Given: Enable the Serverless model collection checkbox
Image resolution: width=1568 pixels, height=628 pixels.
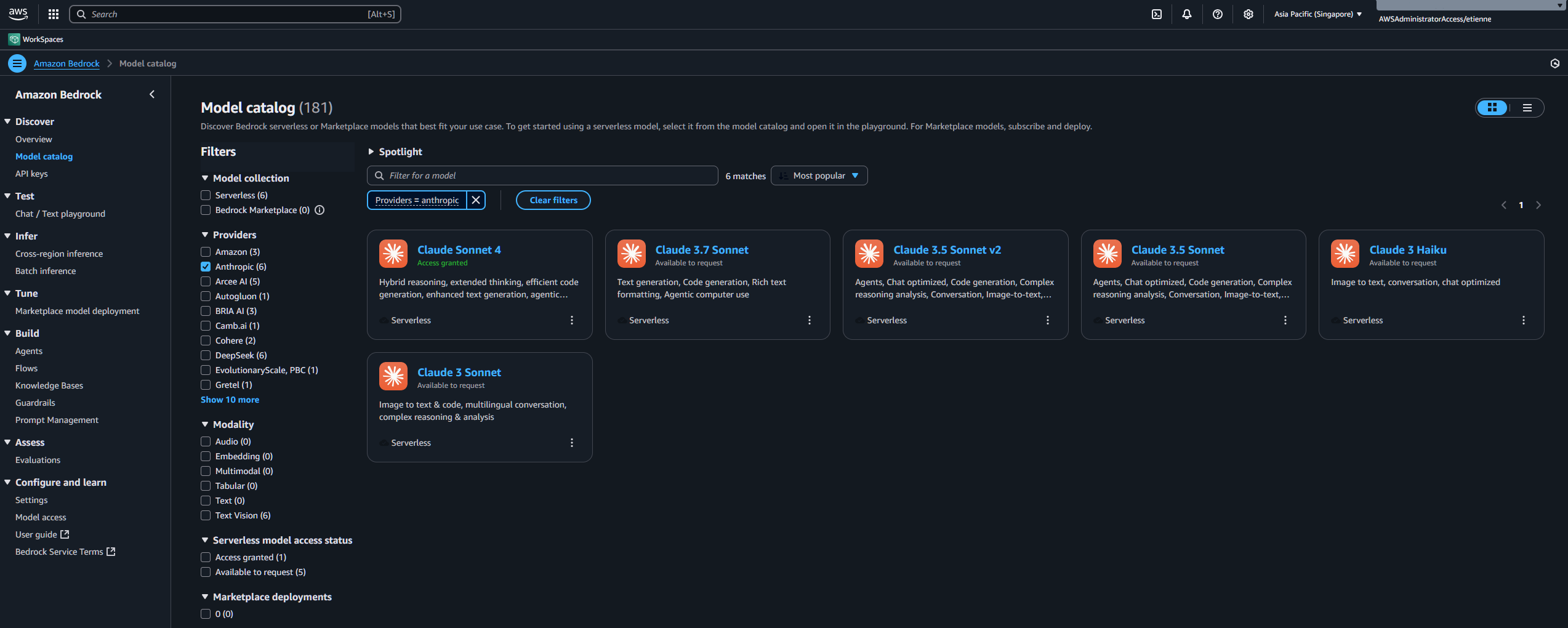Looking at the screenshot, I should (x=206, y=195).
